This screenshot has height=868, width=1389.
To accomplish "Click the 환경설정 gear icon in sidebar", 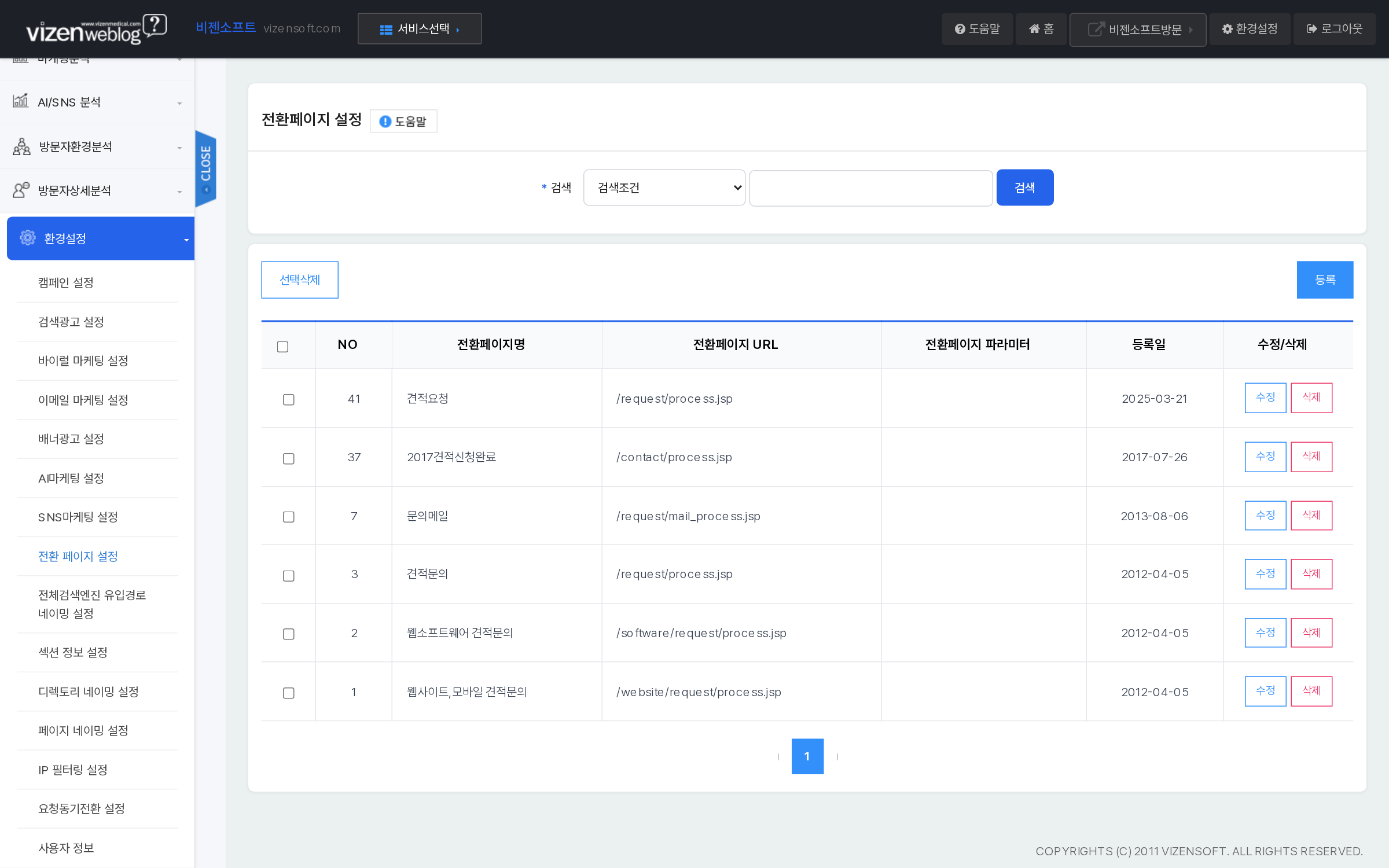I will 27,238.
